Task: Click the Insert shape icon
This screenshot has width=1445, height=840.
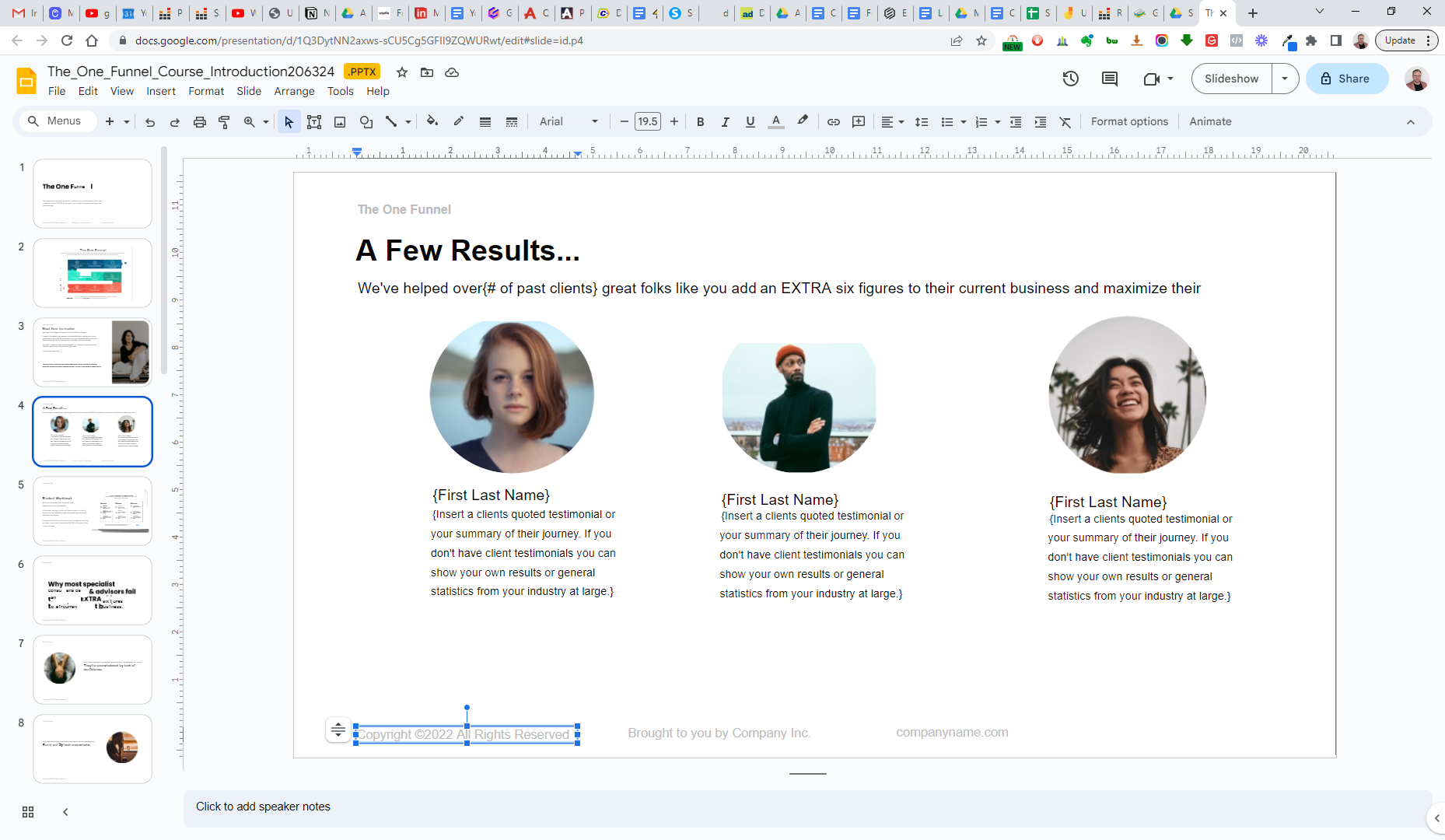Action: pos(366,122)
